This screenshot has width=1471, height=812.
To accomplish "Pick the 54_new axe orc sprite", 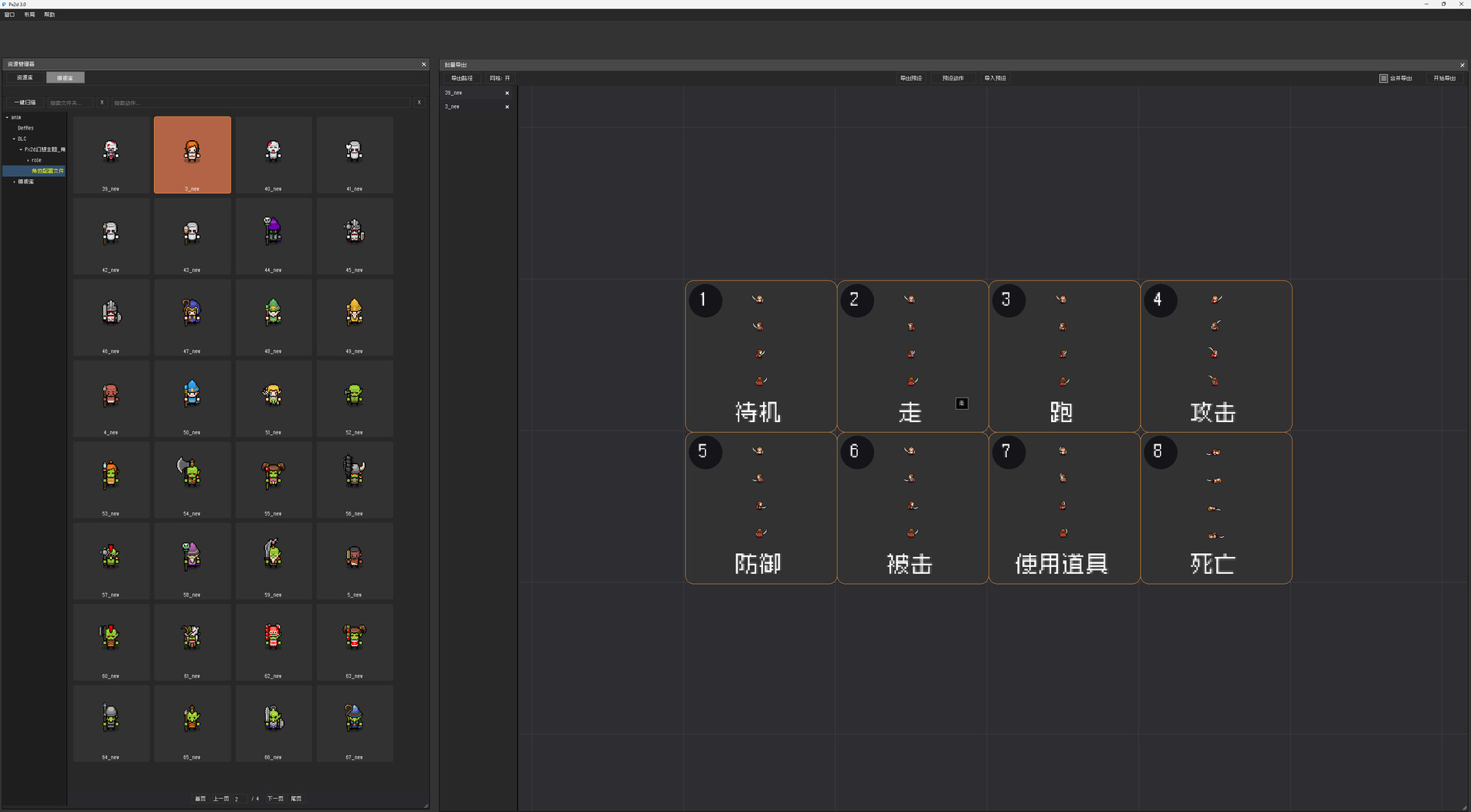I will [192, 480].
